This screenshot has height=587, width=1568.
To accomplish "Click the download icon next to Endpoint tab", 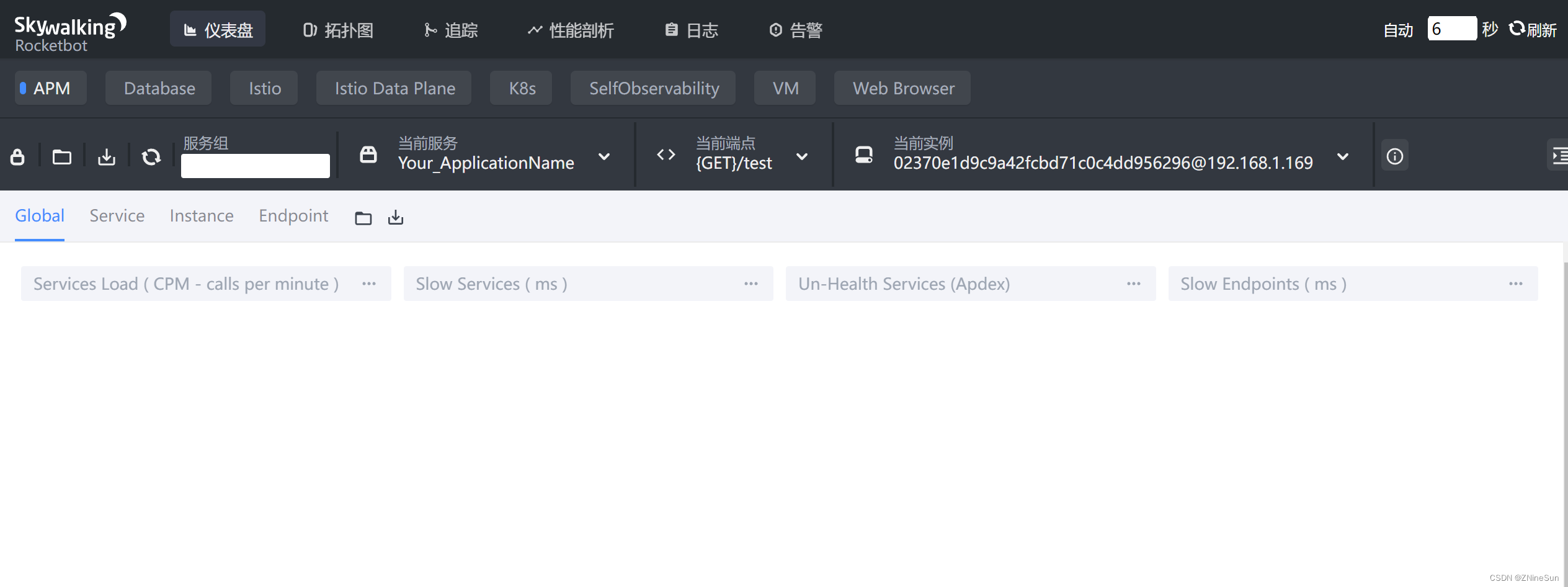I will coord(396,217).
